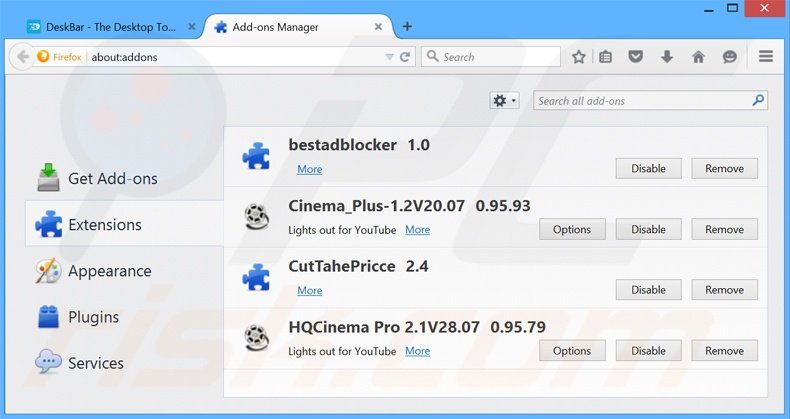Disable the Cinema_Plus extension
The width and height of the screenshot is (790, 419).
pos(648,229)
